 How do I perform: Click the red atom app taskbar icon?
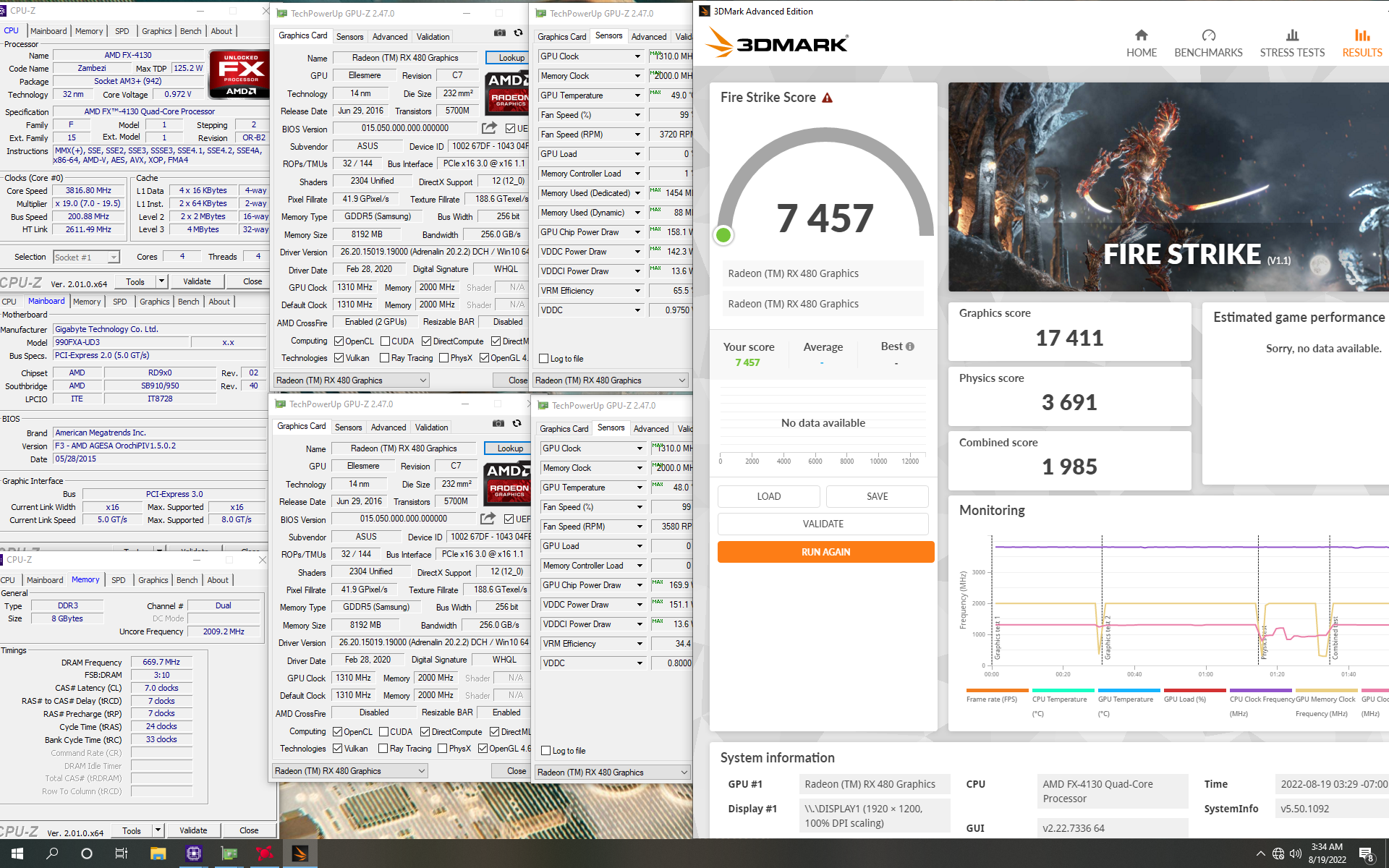(x=264, y=854)
